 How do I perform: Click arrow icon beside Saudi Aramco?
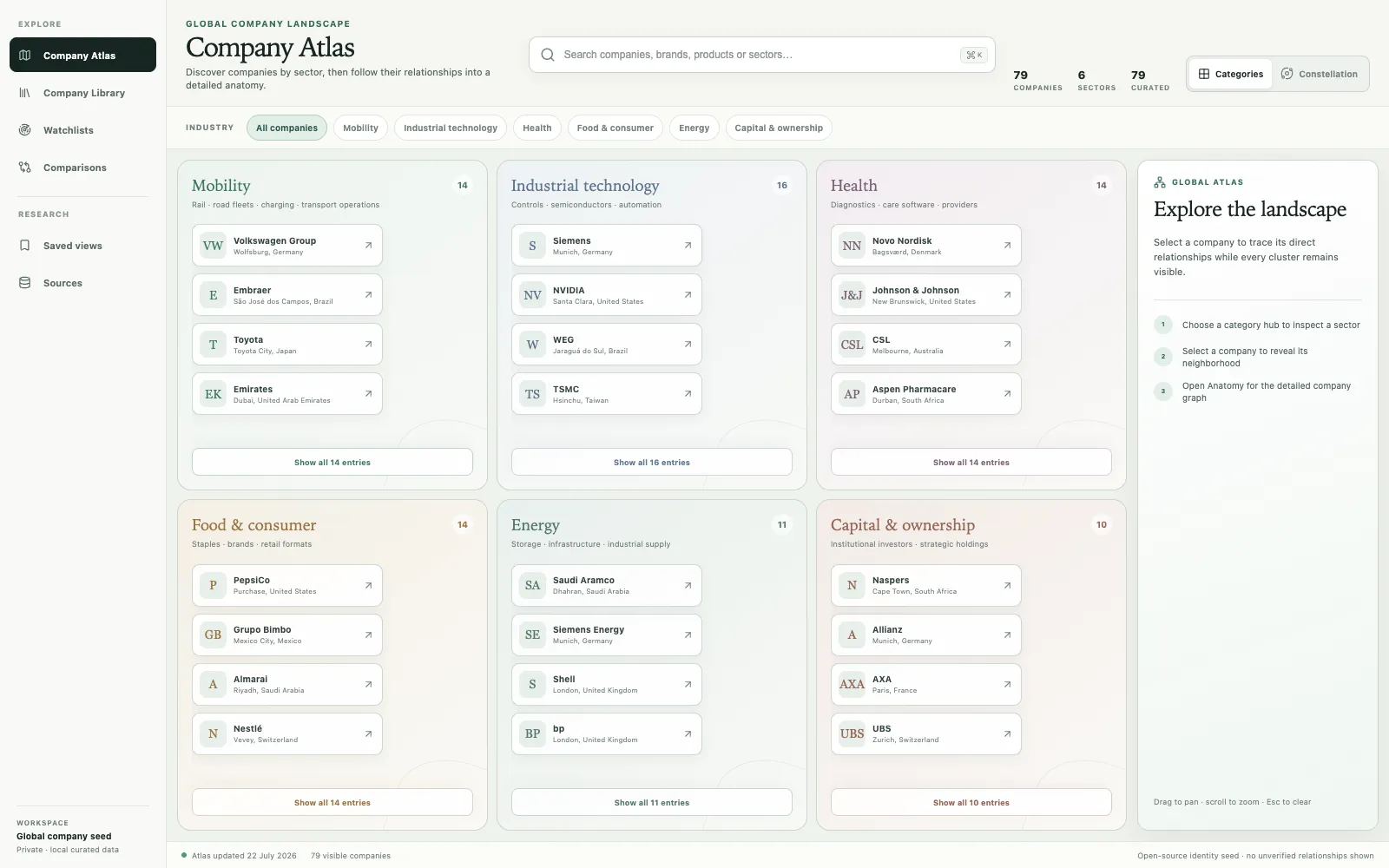pos(688,585)
